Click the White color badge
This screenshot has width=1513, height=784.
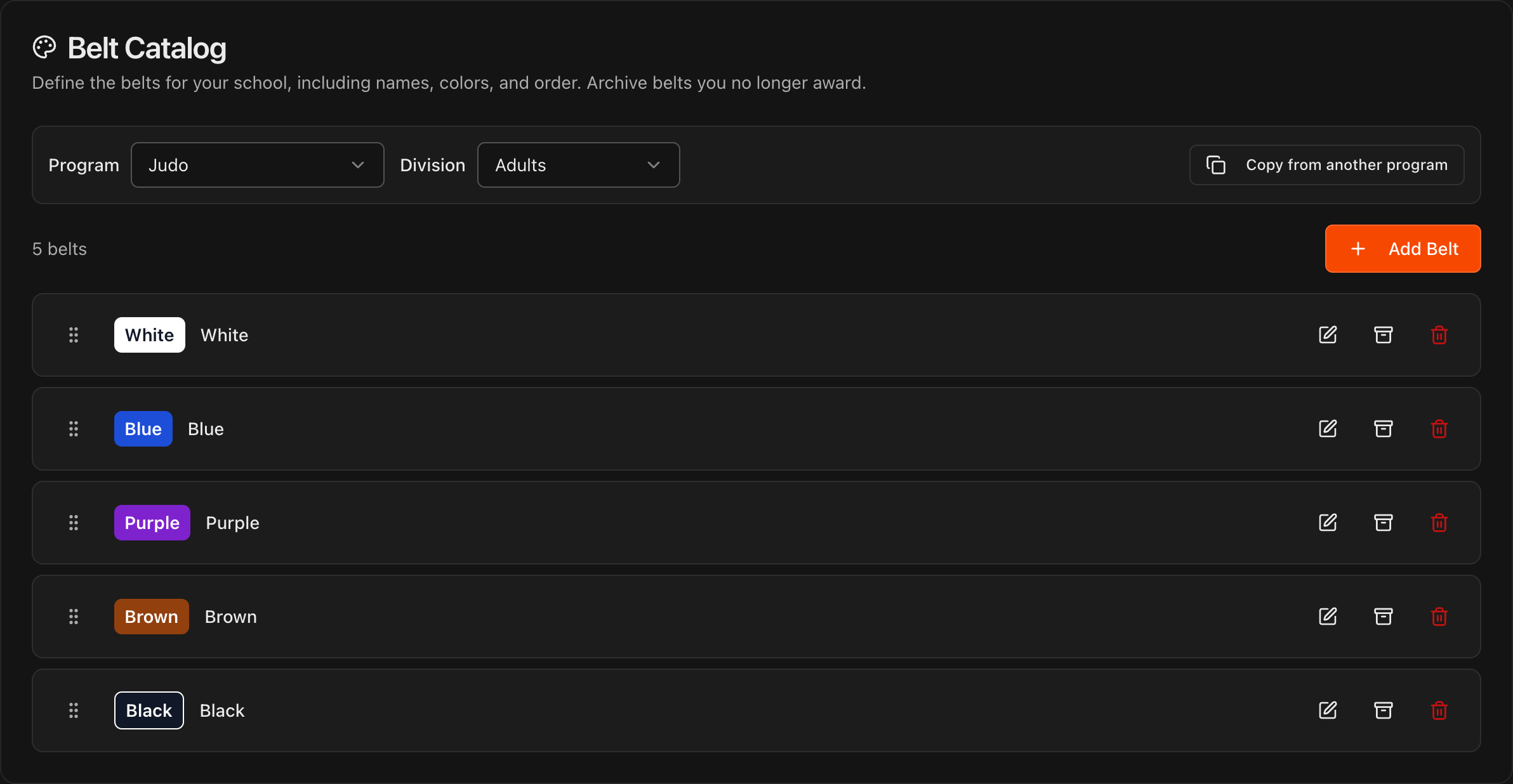pos(150,335)
